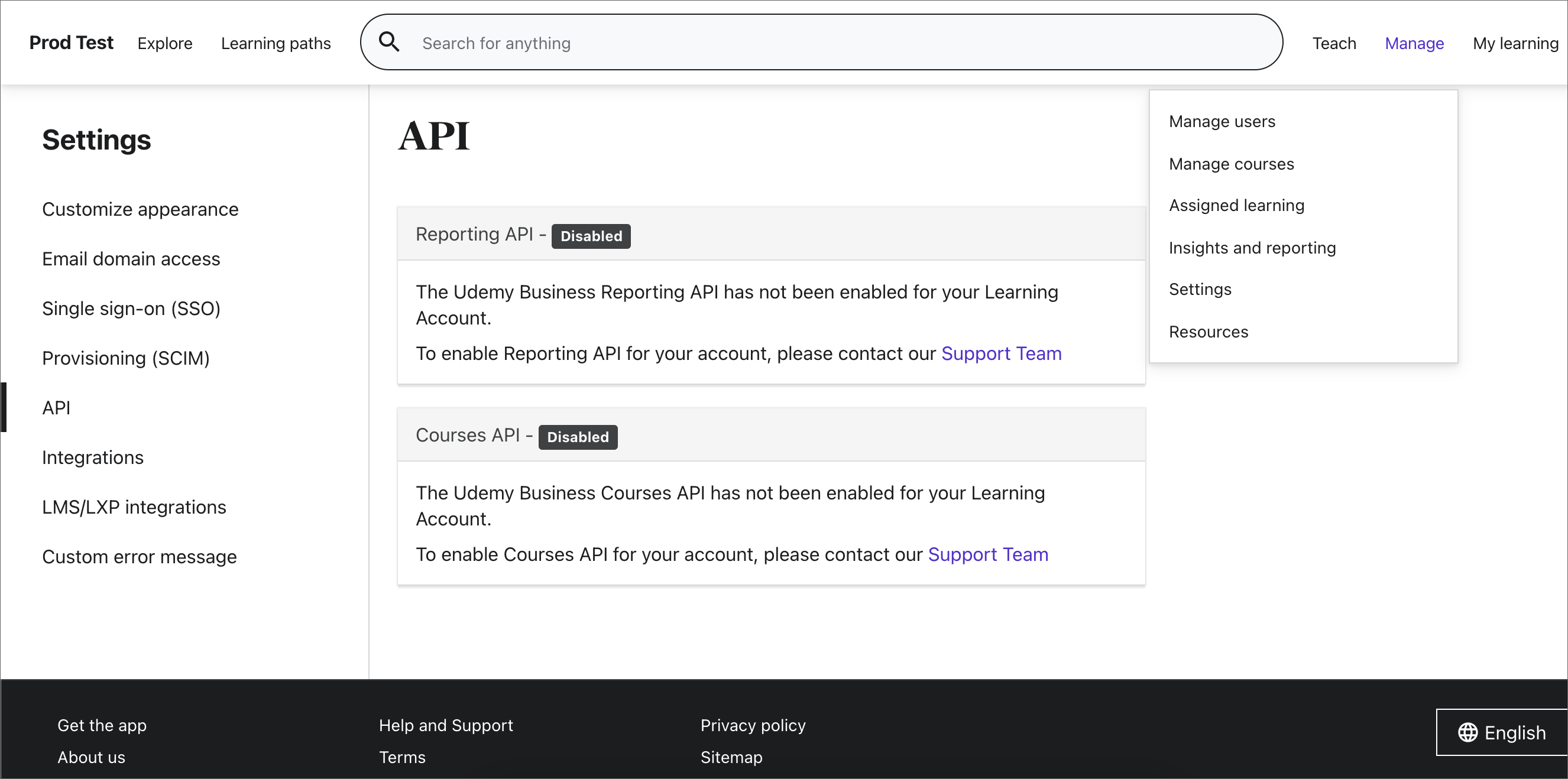Click the LMS/LXP integrations sidebar icon
This screenshot has width=1568, height=779.
click(x=134, y=508)
